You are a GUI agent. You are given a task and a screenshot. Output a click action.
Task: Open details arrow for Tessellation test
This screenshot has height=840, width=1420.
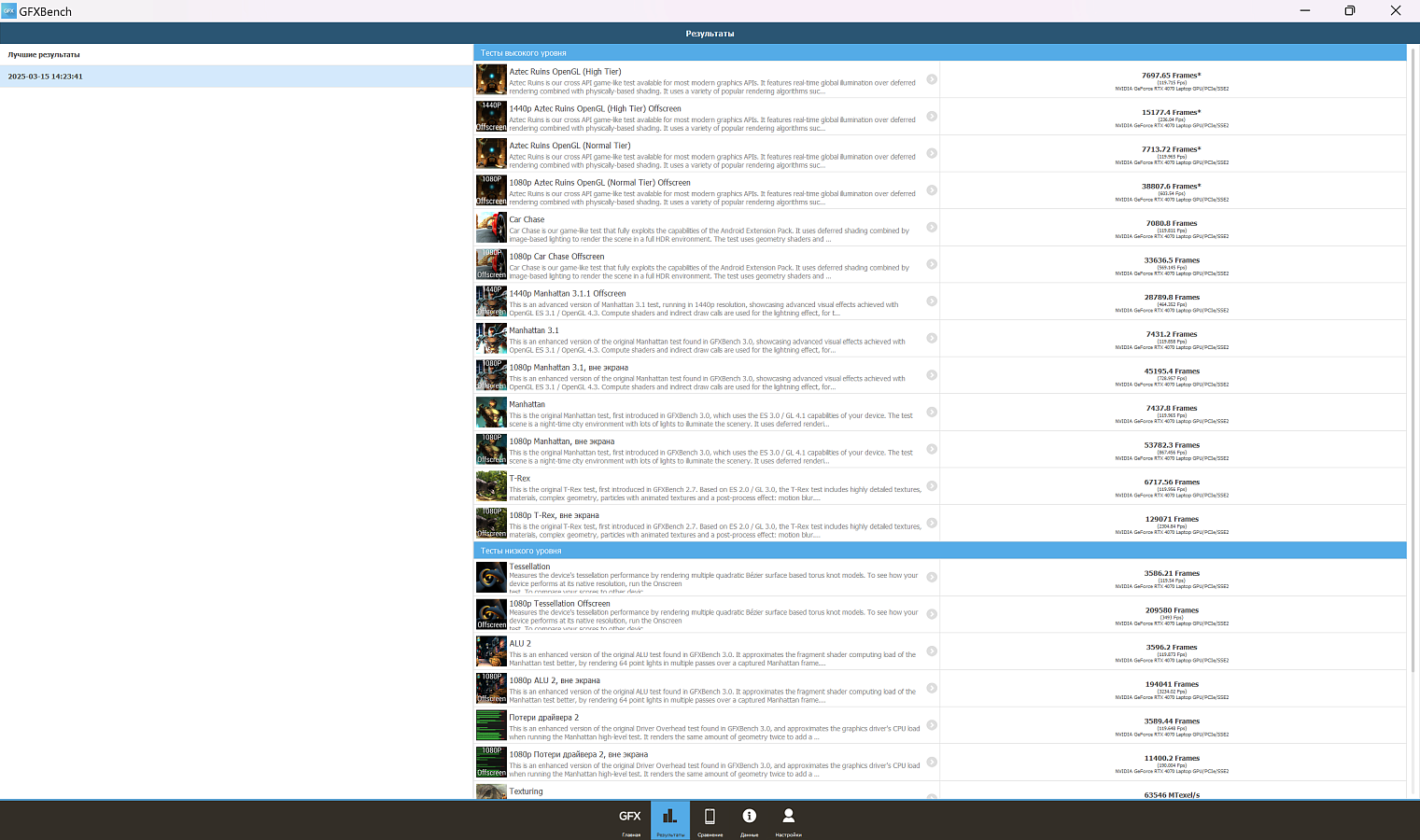pos(932,577)
